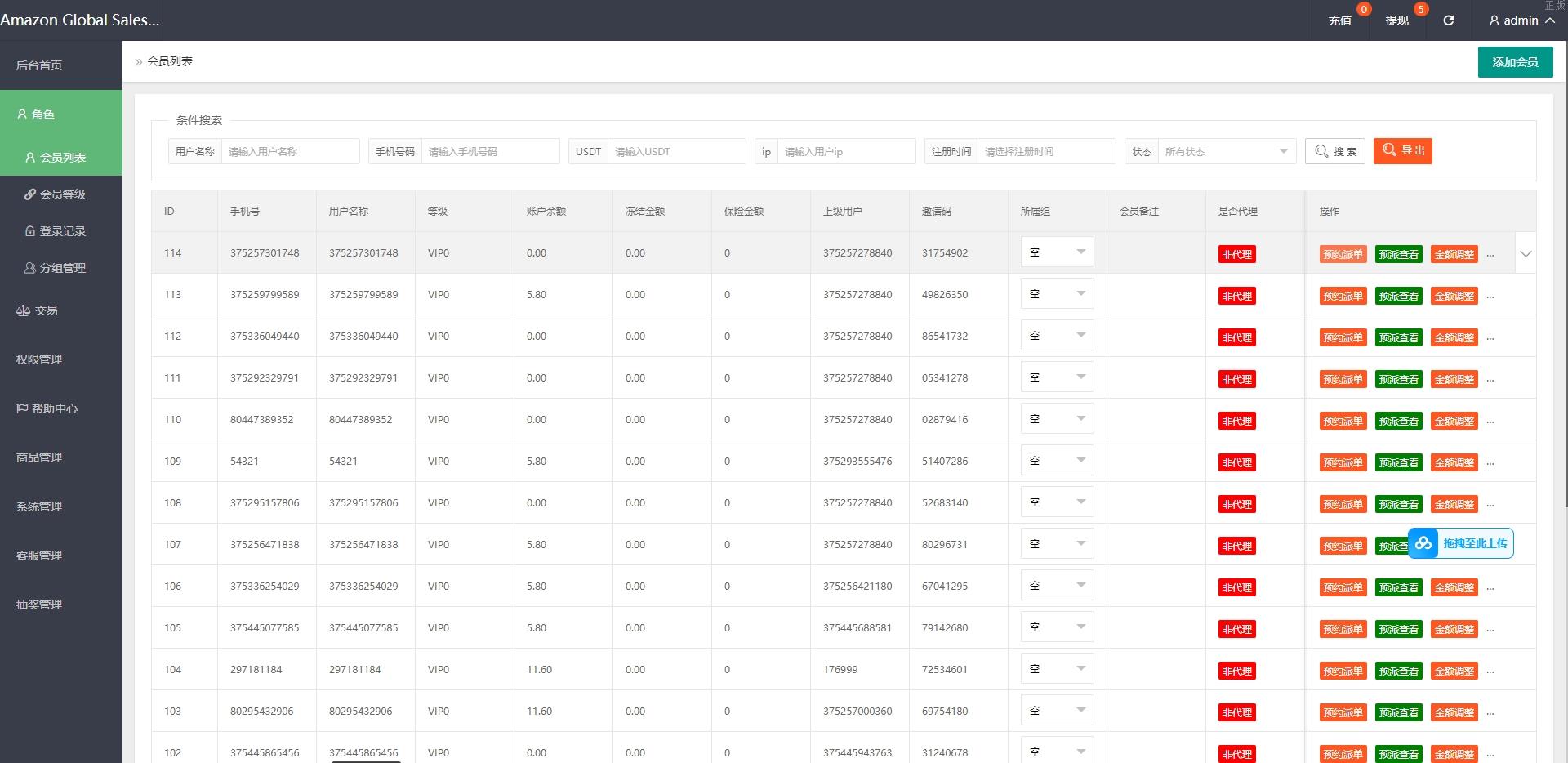Viewport: 1568px width, 763px height.
Task: Open the 充值 recharge notifications
Action: click(1339, 20)
